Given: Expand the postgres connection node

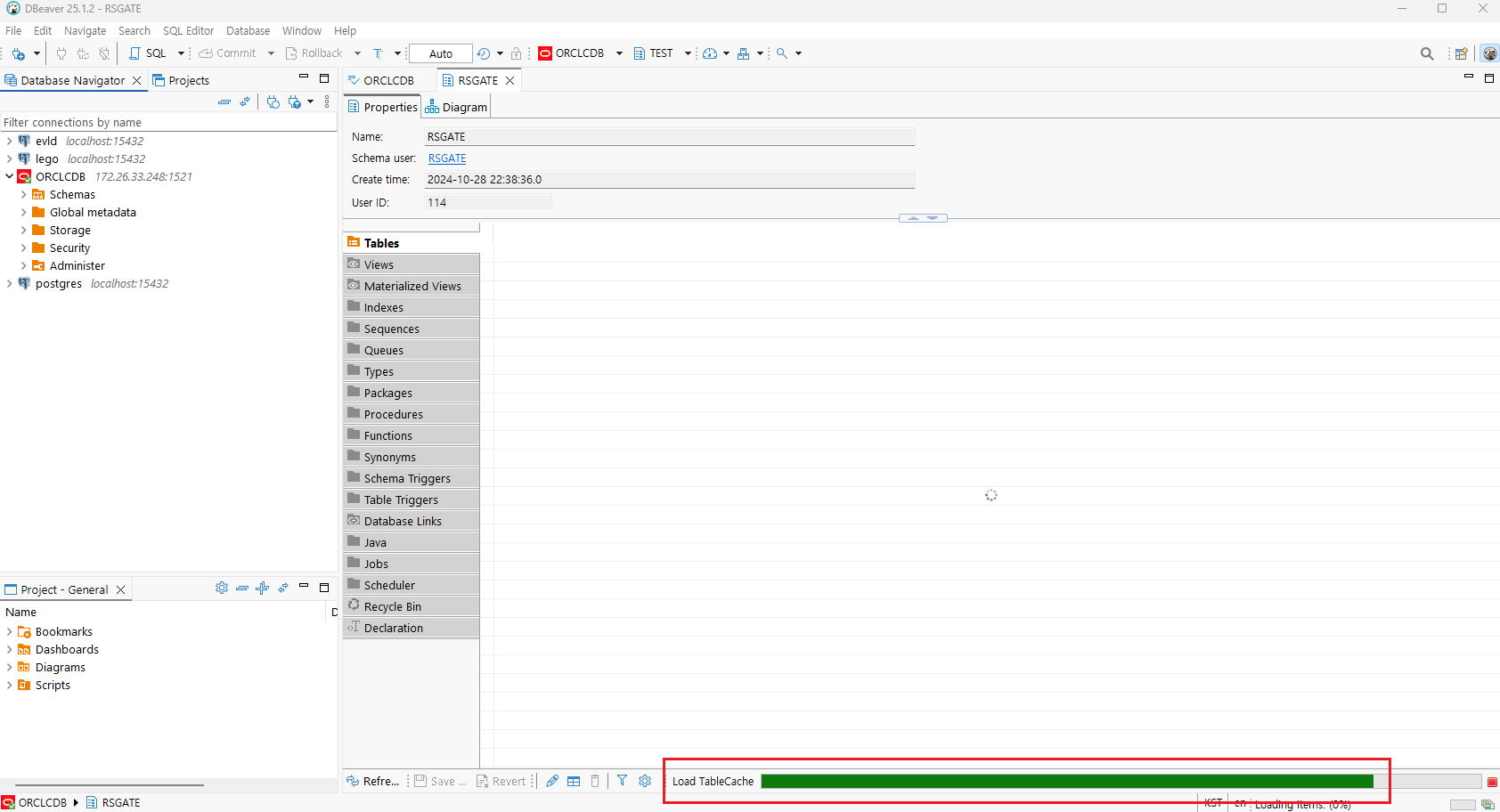Looking at the screenshot, I should click(10, 283).
